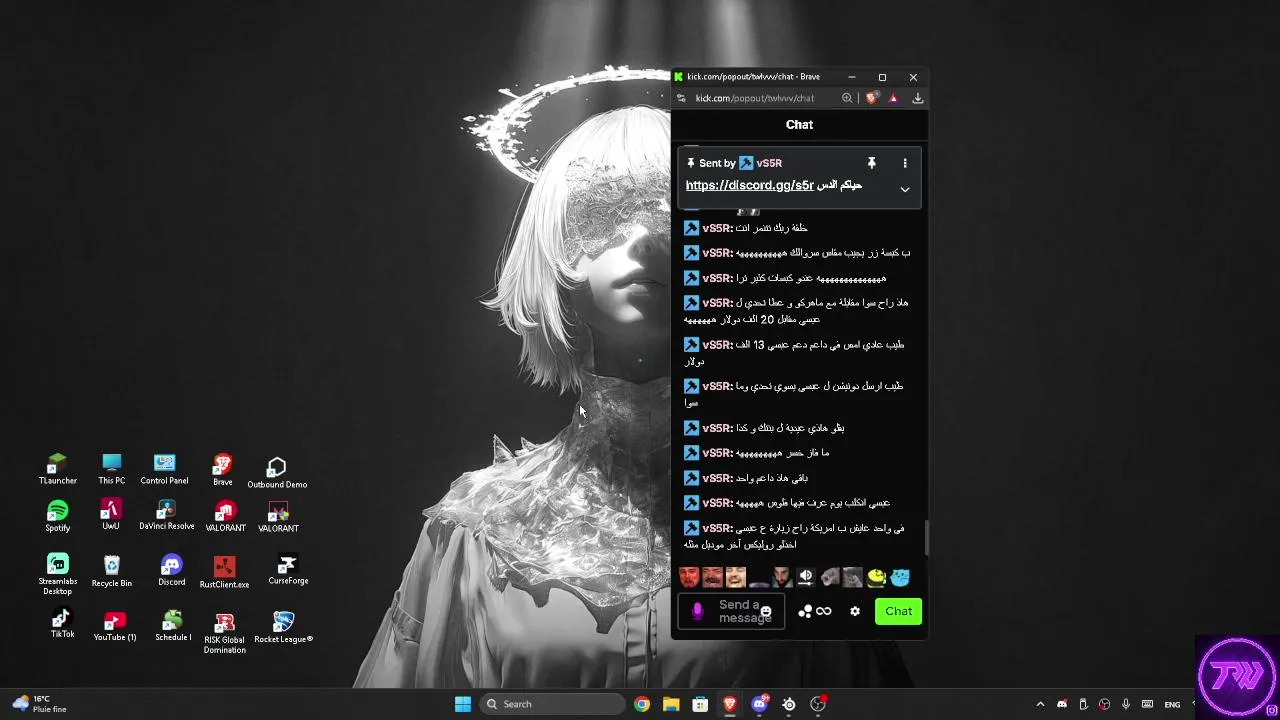The width and height of the screenshot is (1280, 720).
Task: Open the discord.gg/s5r invite link
Action: tap(750, 185)
